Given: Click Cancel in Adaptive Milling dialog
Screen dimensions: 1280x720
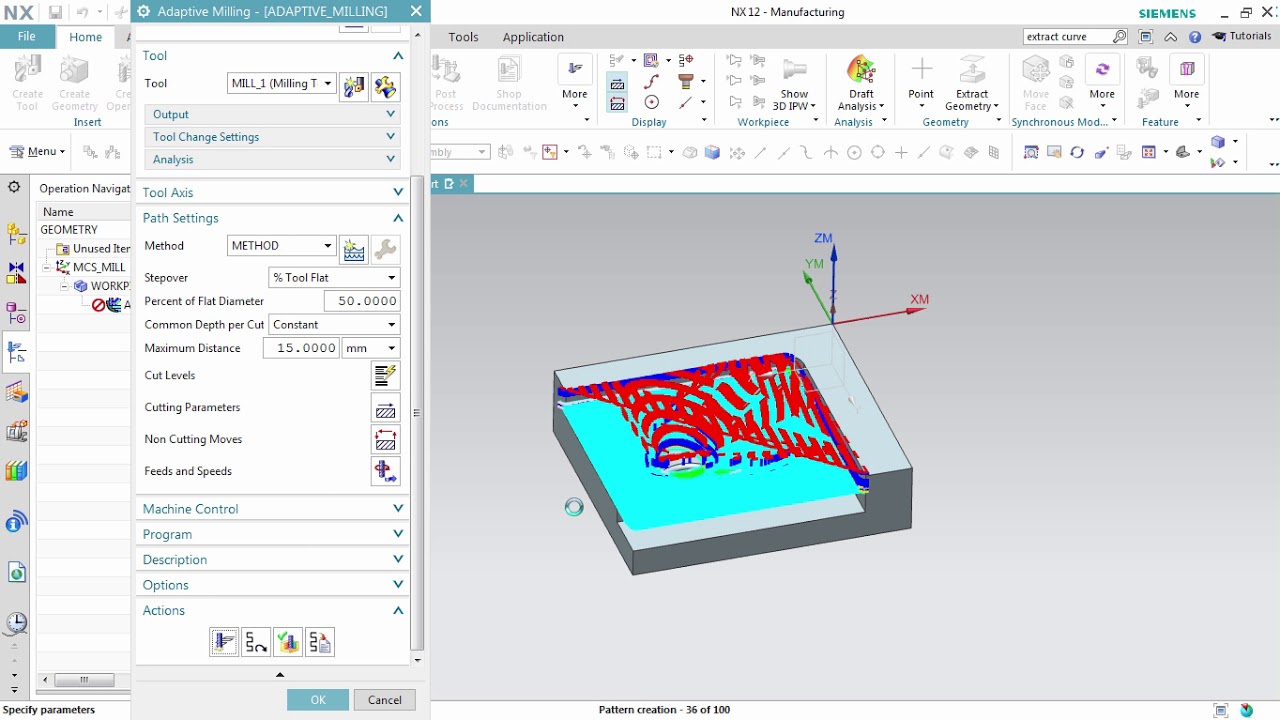Looking at the screenshot, I should pyautogui.click(x=384, y=700).
